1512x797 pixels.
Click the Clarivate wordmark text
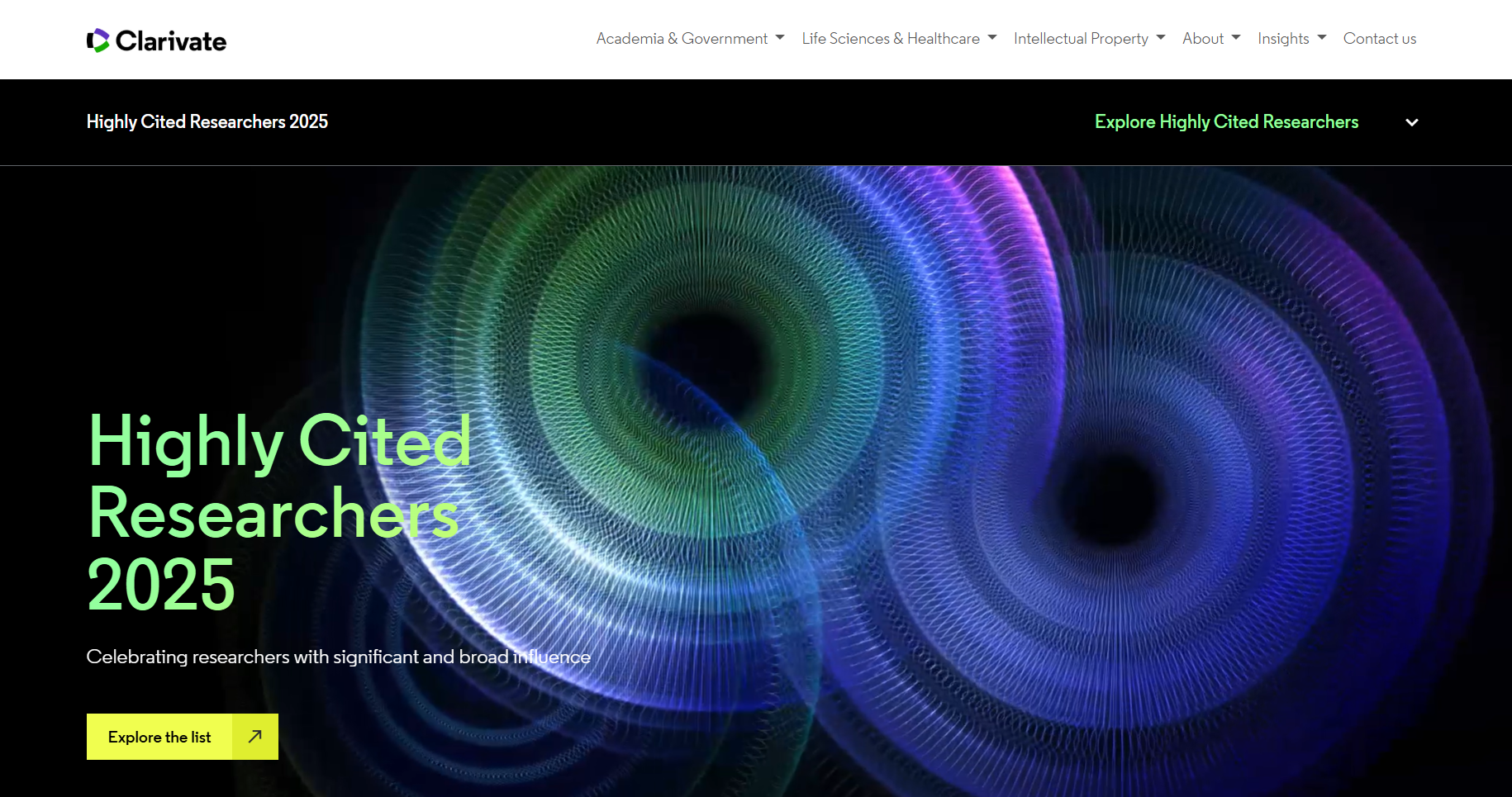(171, 41)
